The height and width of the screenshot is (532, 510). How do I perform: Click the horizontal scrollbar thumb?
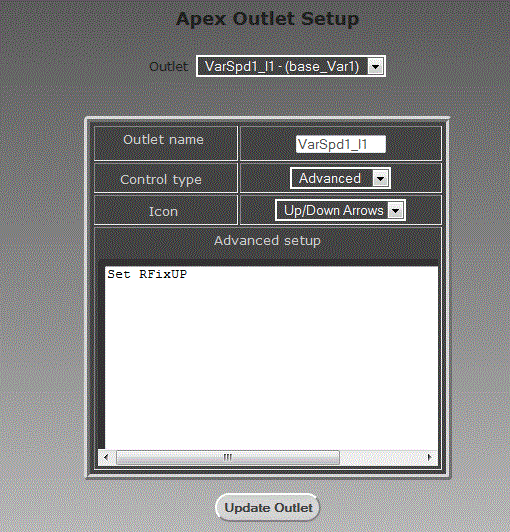[x=228, y=457]
